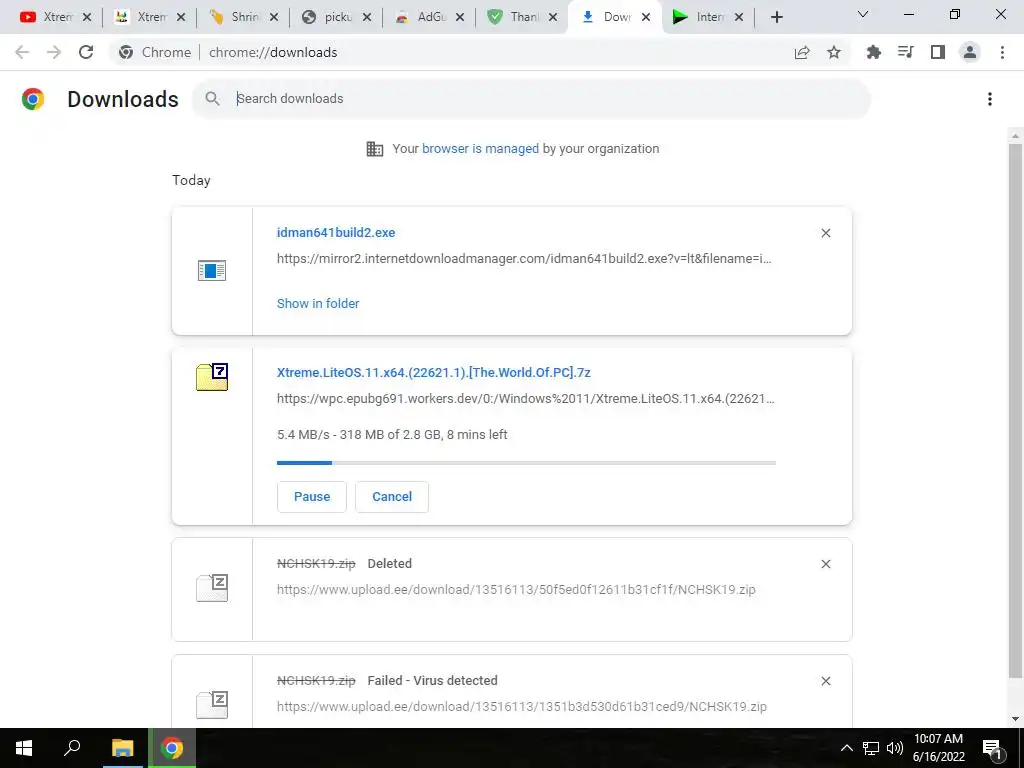
Task: Open the upload.ee URL of failed NCHSK19.zip
Action: coord(522,707)
